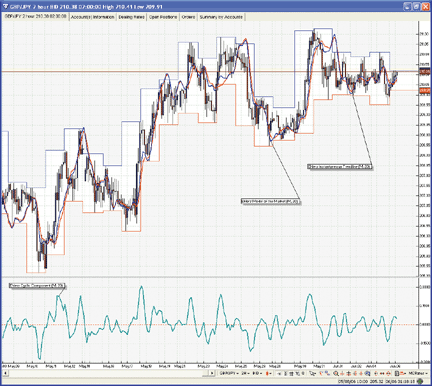Click the last zoom magnifier icon in group
432x386 pixels.
point(367,373)
